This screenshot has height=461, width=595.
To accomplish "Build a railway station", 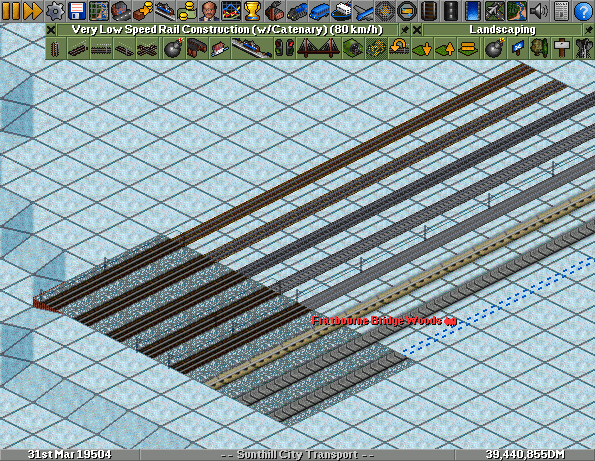I will pos(252,48).
